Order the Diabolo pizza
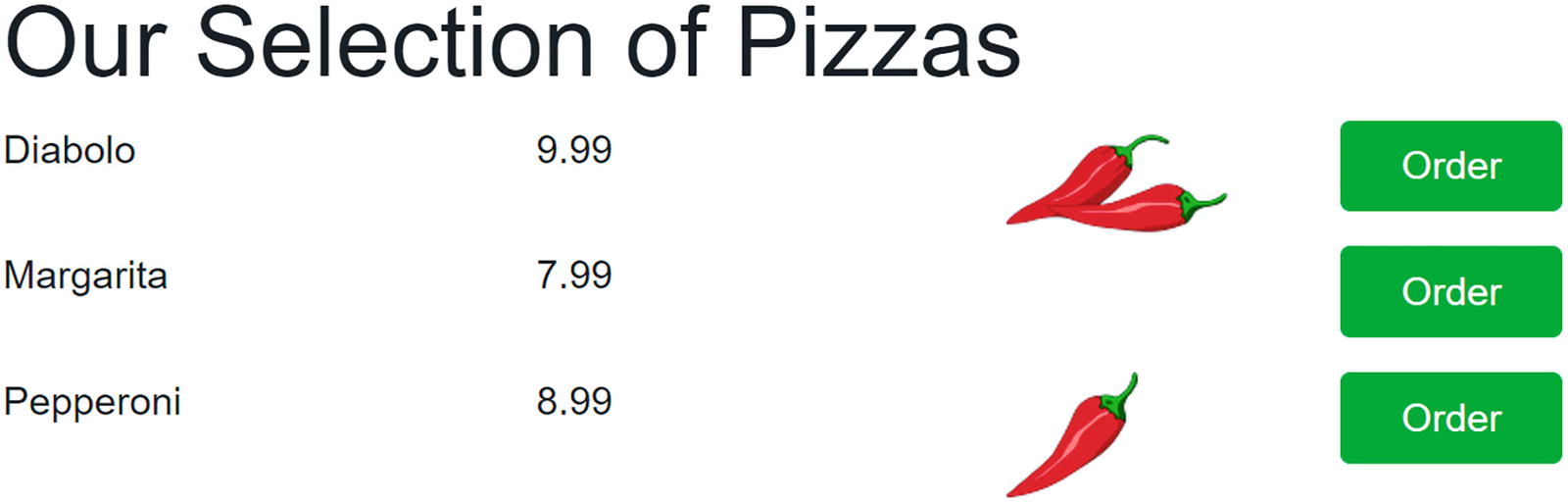The width and height of the screenshot is (1568, 503). (1449, 166)
